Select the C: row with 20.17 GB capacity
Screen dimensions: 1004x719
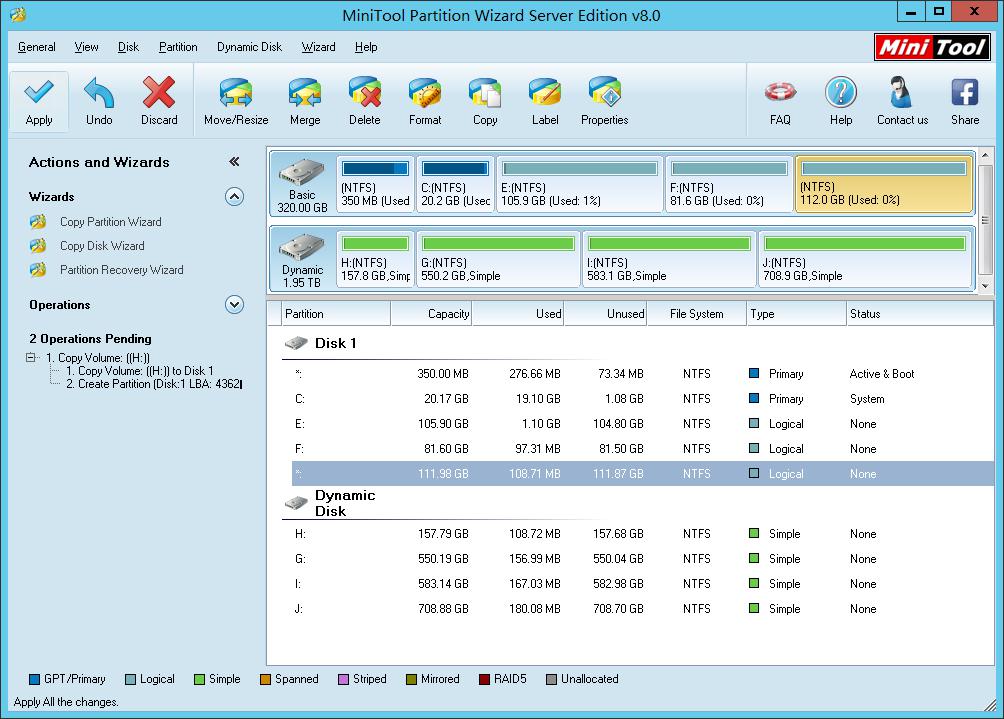[x=642, y=399]
